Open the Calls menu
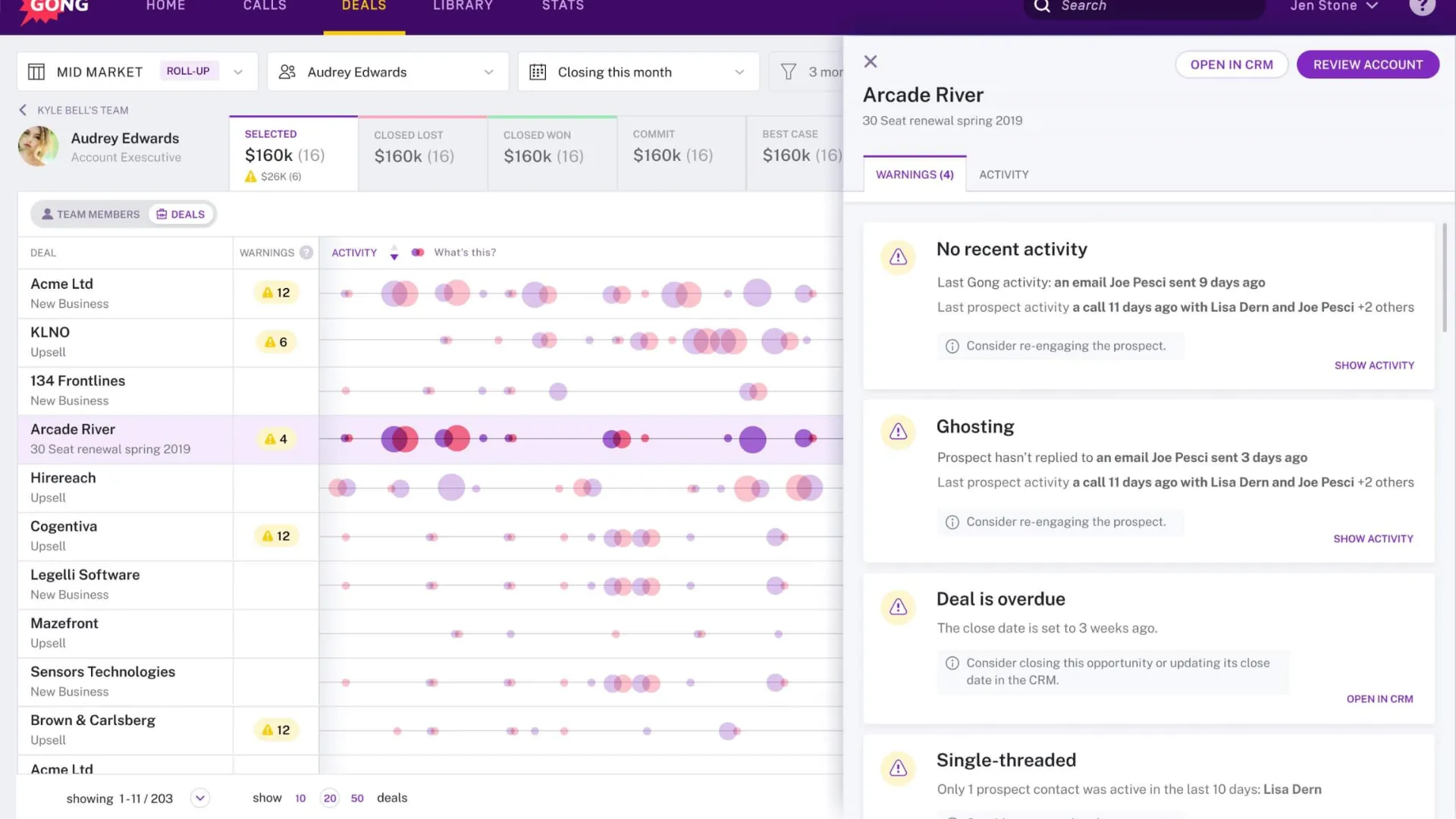The height and width of the screenshot is (819, 1456). [265, 6]
